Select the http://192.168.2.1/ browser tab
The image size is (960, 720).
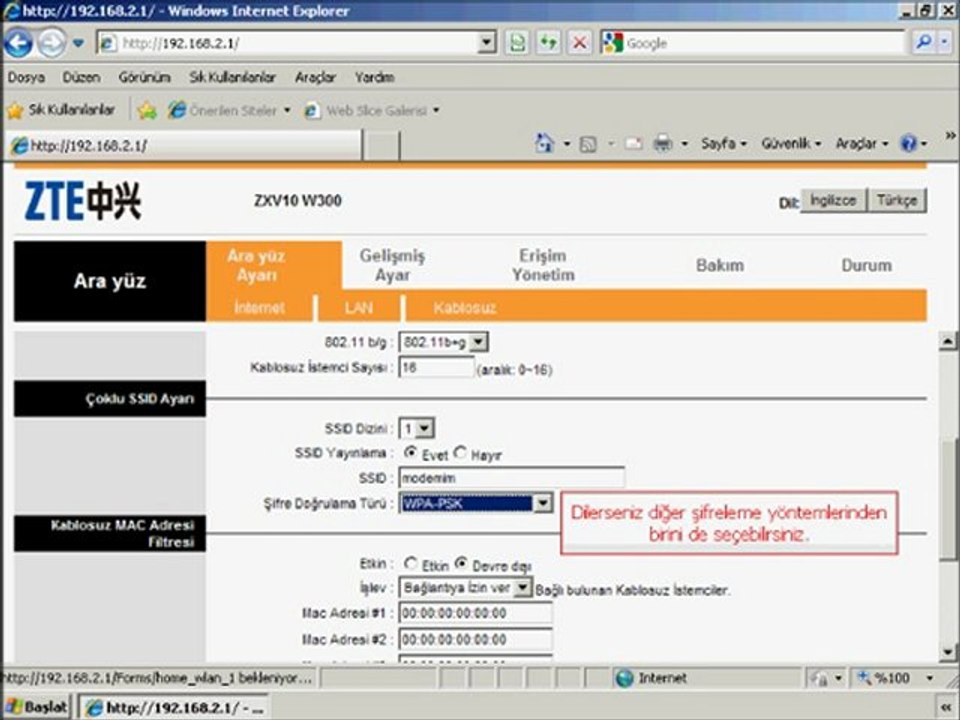point(184,146)
